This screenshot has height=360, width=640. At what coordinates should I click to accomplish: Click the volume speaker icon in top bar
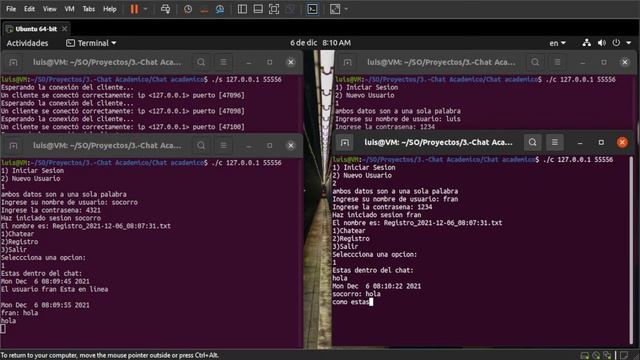tap(602, 43)
